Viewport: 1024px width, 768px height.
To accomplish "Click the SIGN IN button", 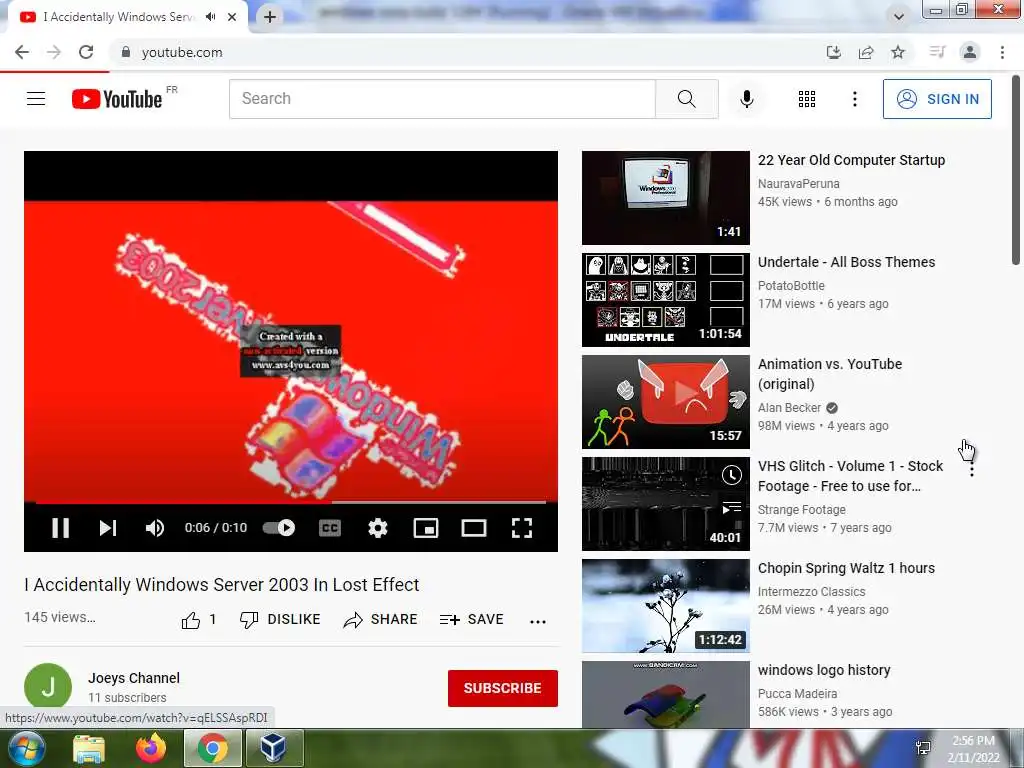I will (937, 99).
